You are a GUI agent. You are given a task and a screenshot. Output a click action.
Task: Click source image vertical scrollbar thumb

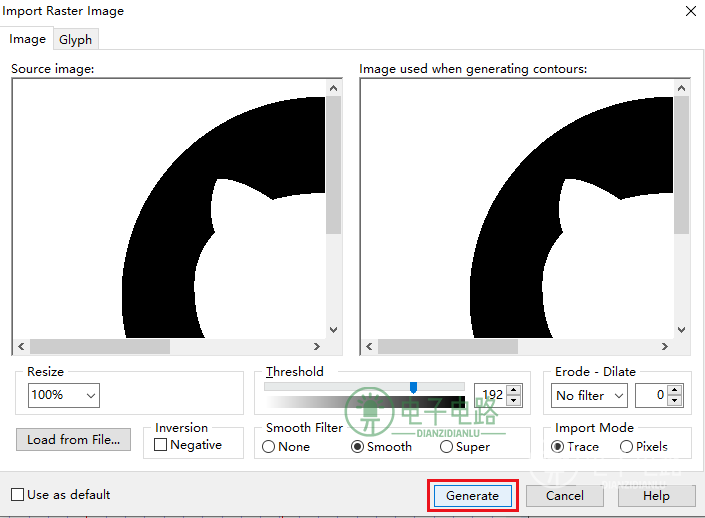[334, 165]
